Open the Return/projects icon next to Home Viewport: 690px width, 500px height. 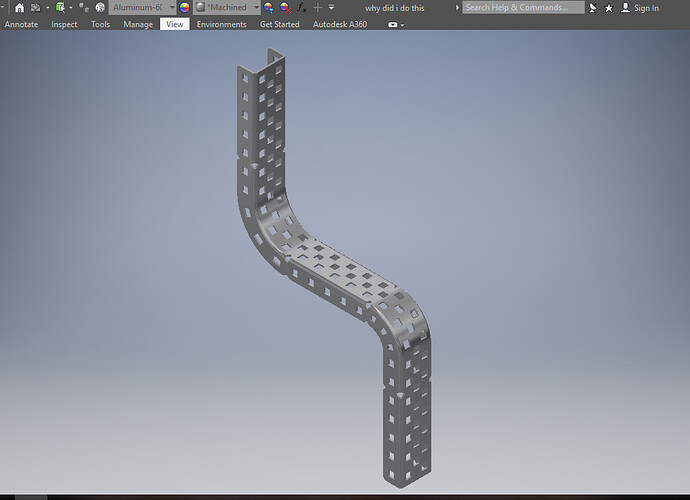point(36,7)
